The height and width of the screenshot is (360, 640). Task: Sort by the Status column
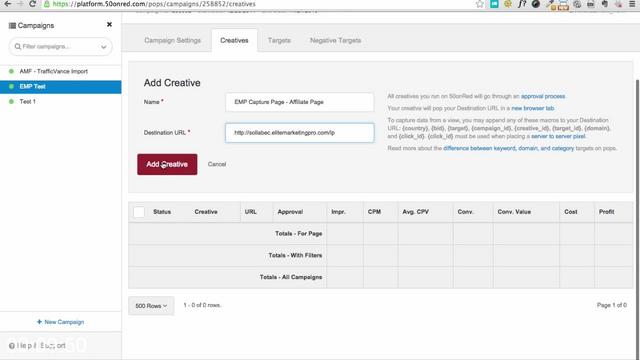162,212
